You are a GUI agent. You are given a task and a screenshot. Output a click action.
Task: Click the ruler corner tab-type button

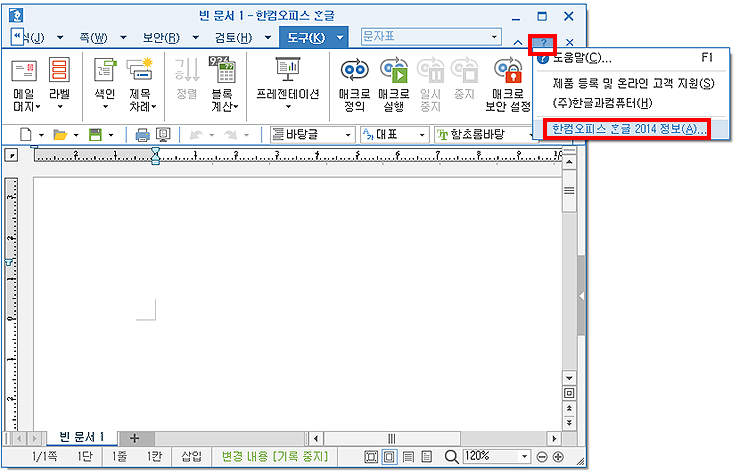coord(11,155)
